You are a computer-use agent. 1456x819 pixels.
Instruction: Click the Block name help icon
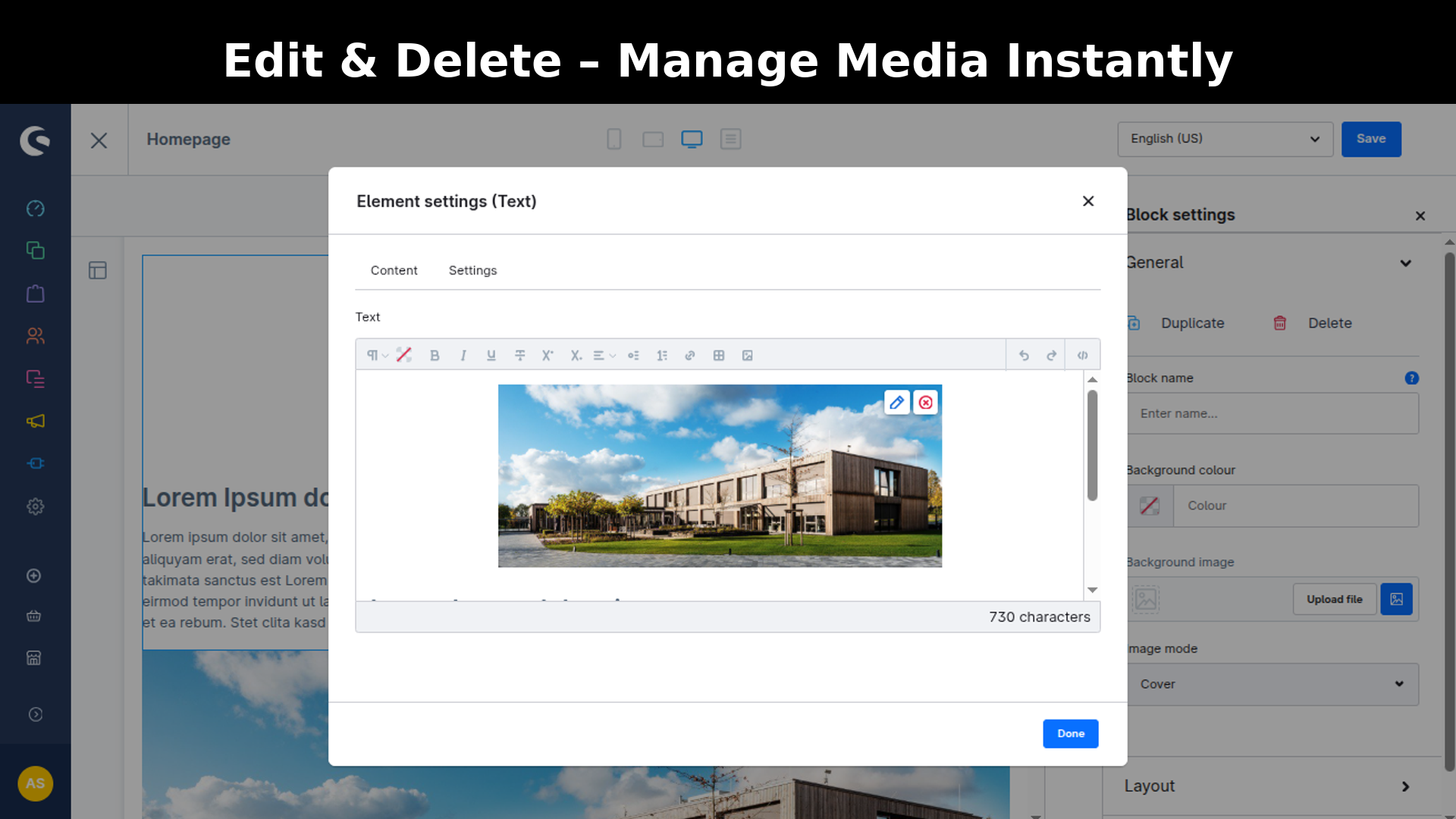(1411, 378)
